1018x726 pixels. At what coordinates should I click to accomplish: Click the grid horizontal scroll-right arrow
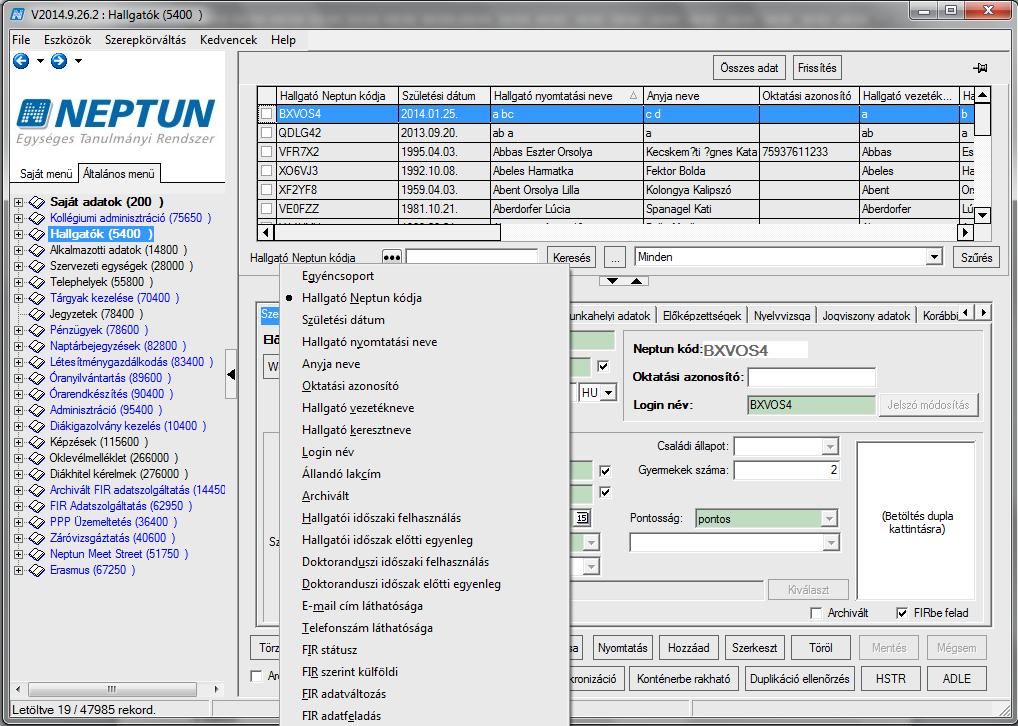click(965, 232)
